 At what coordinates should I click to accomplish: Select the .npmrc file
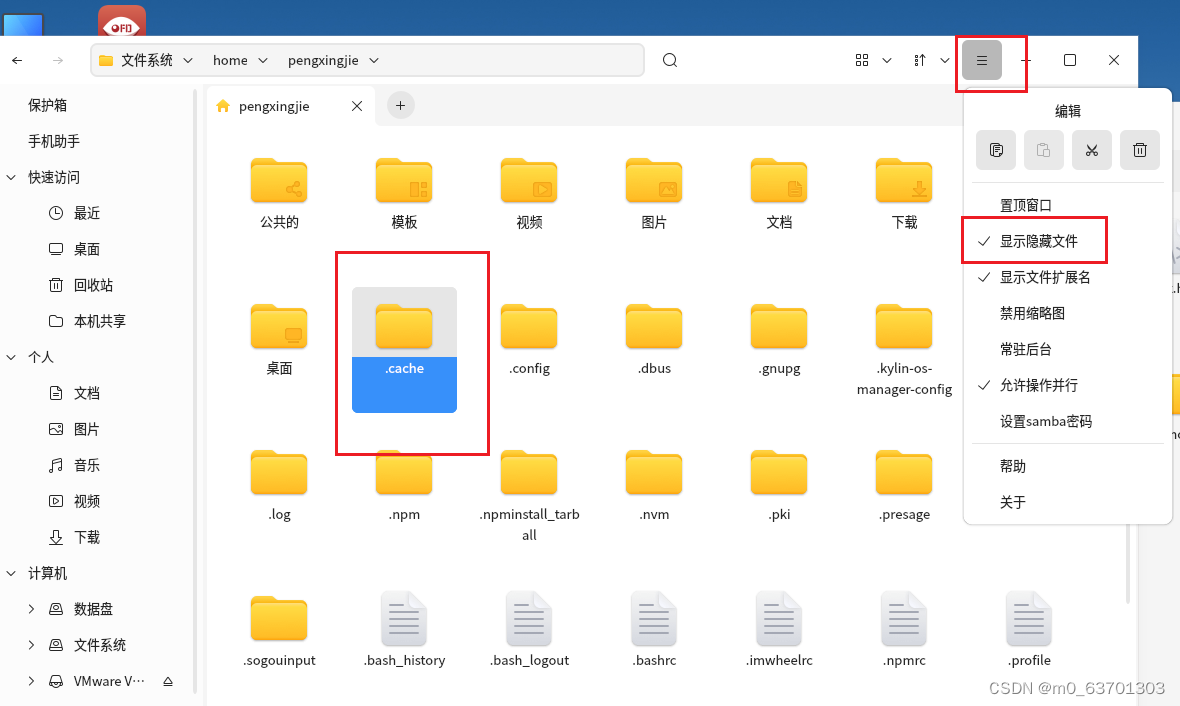(904, 631)
